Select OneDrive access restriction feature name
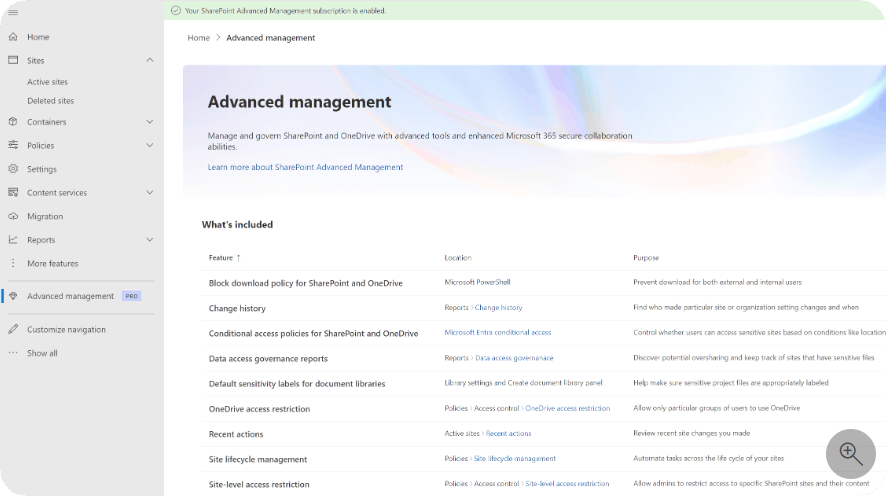The height and width of the screenshot is (496, 886). click(x=259, y=409)
